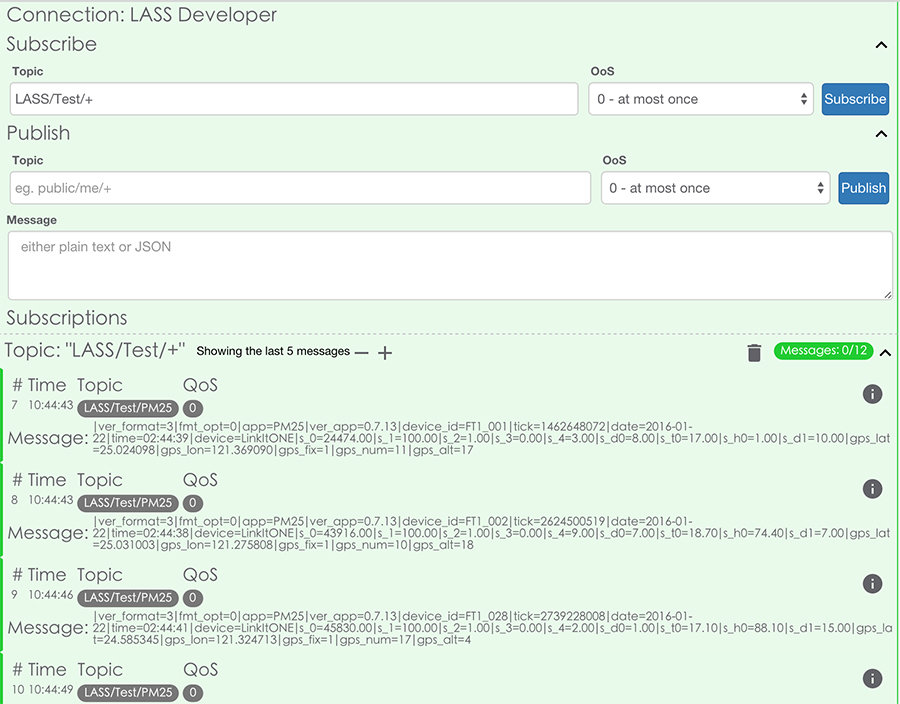The height and width of the screenshot is (704, 900).
Task: Click message text with device_id=FT1_001
Action: tap(491, 438)
